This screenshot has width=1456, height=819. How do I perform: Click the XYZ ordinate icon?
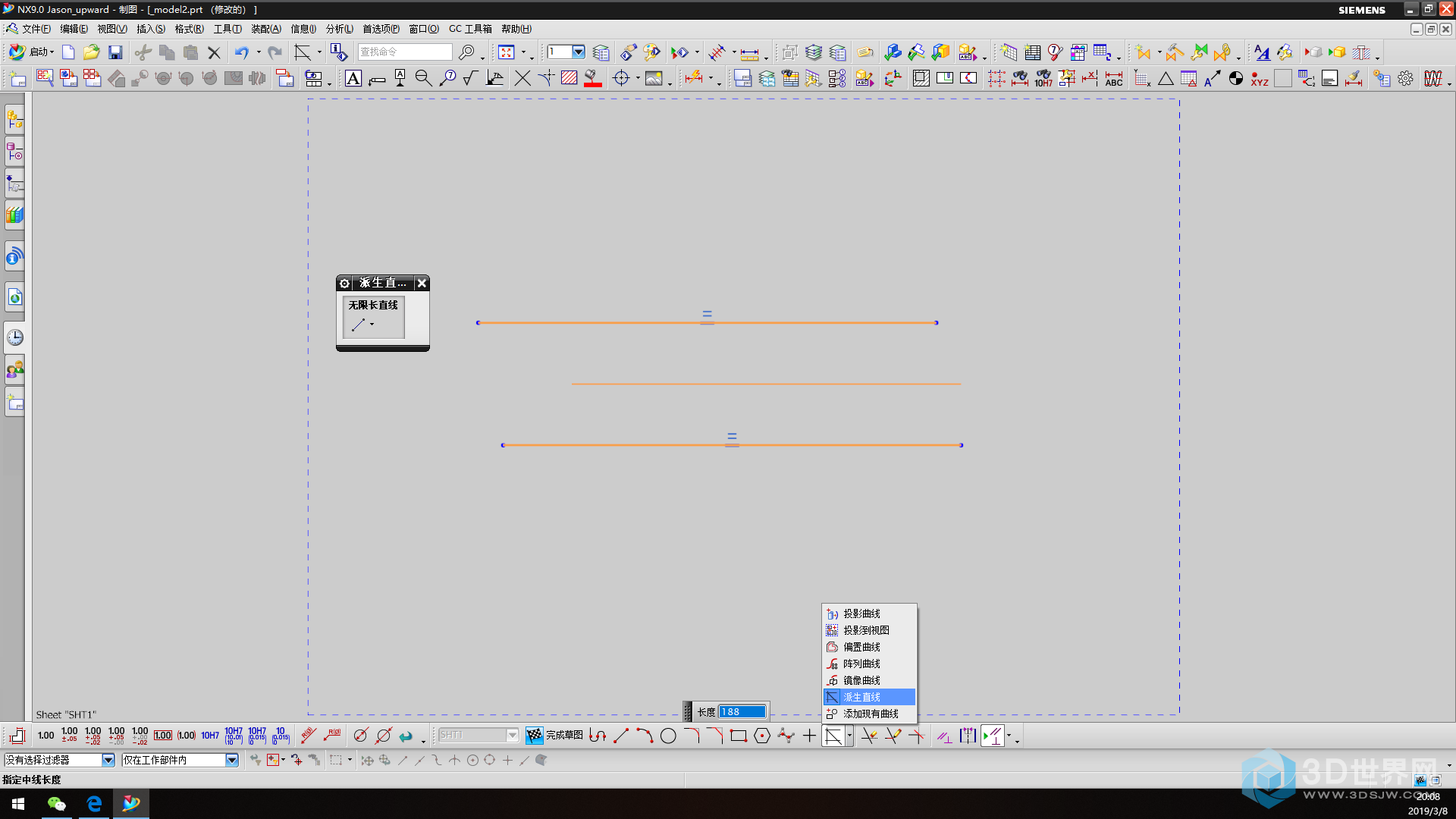coord(1260,79)
